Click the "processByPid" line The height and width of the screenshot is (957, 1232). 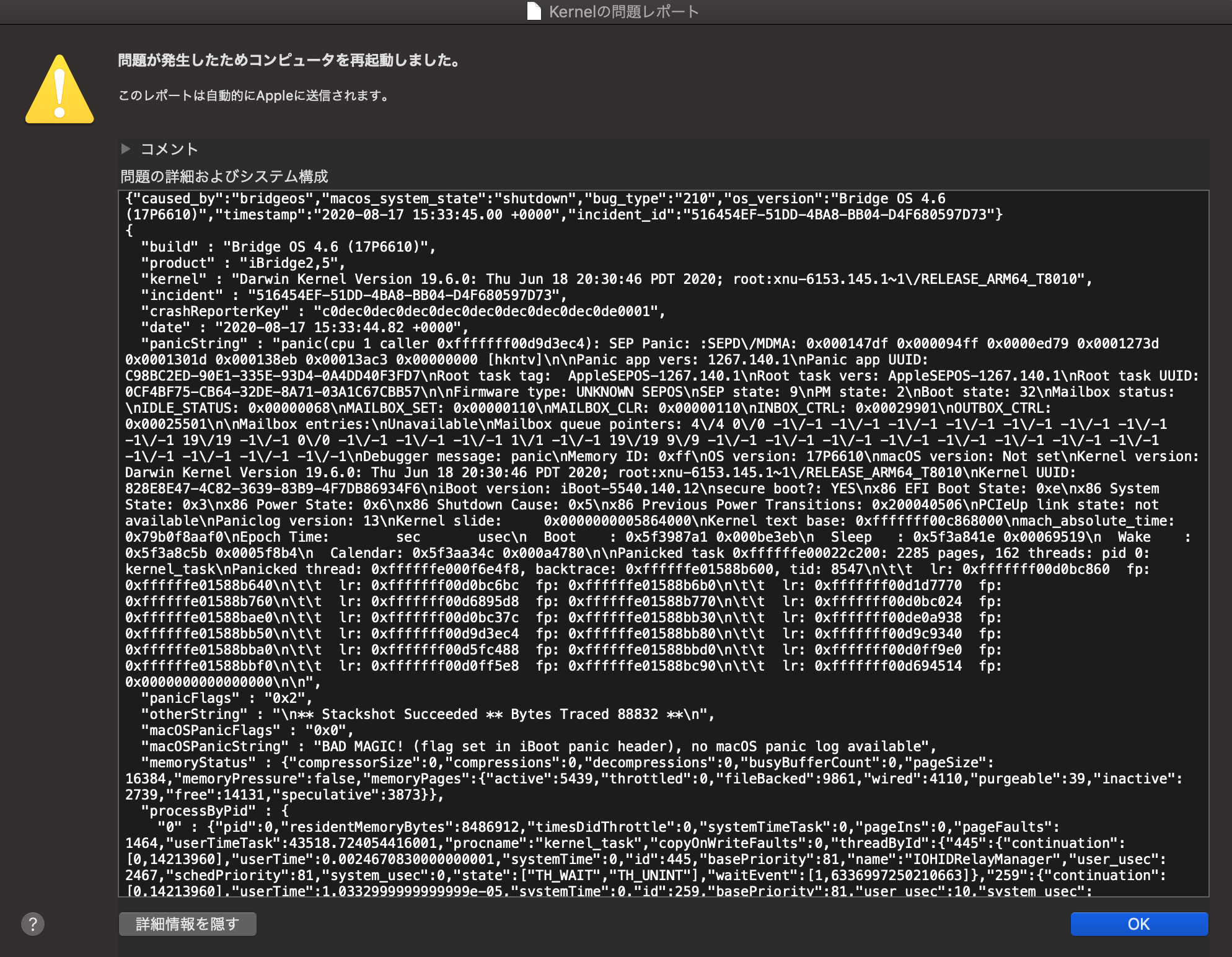[214, 811]
